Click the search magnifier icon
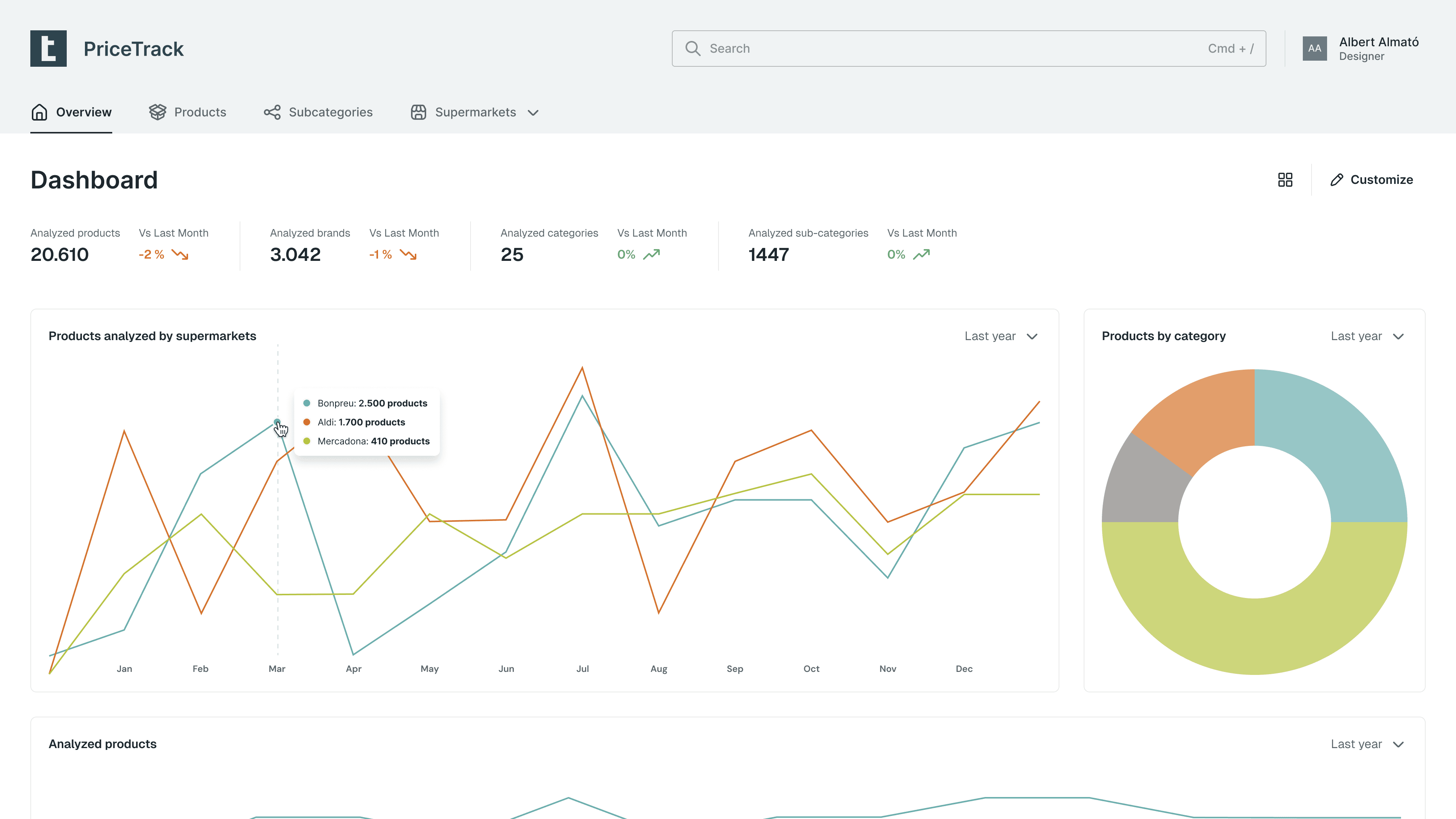 (x=692, y=49)
